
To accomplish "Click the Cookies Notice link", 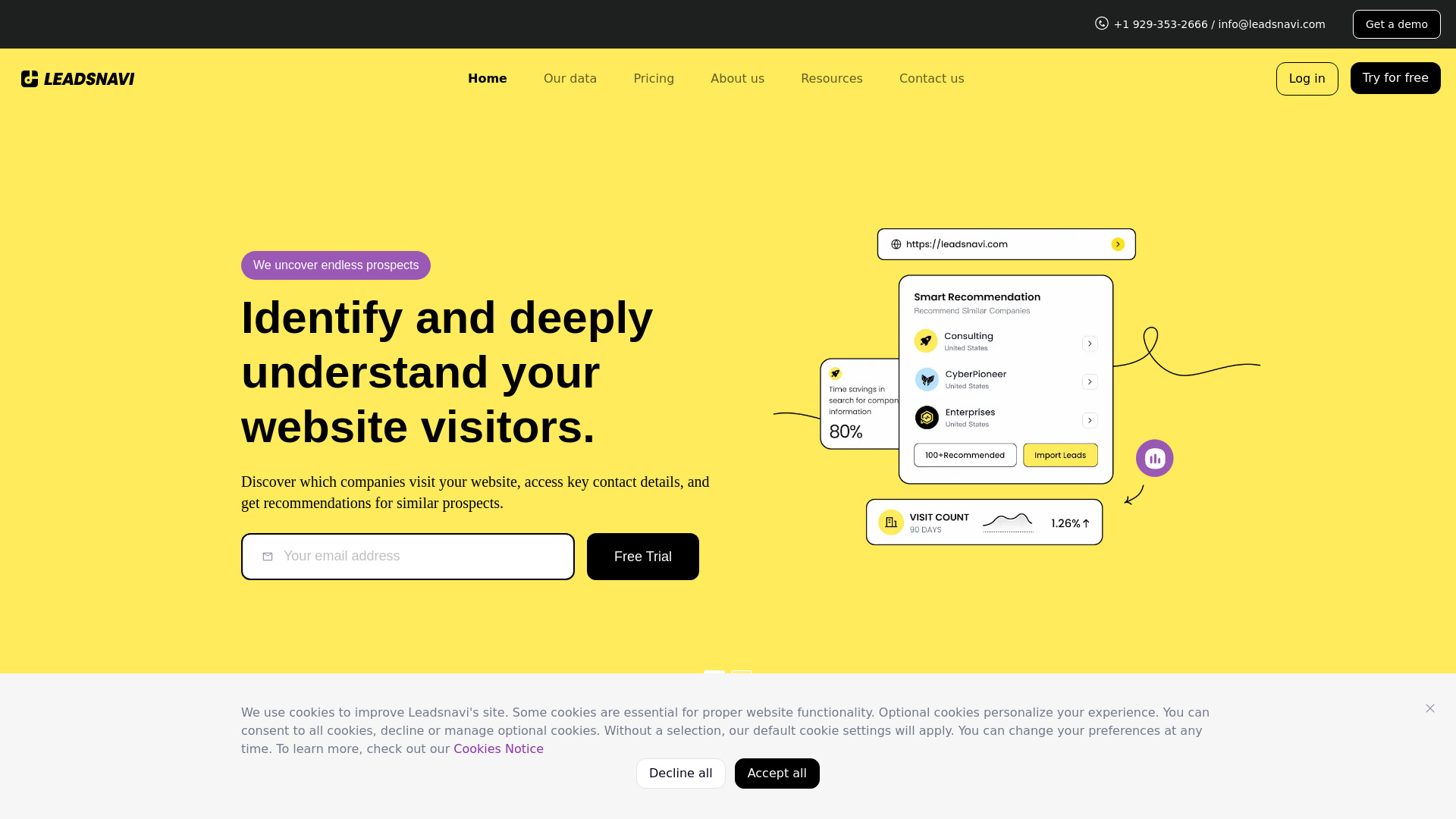I will (498, 748).
